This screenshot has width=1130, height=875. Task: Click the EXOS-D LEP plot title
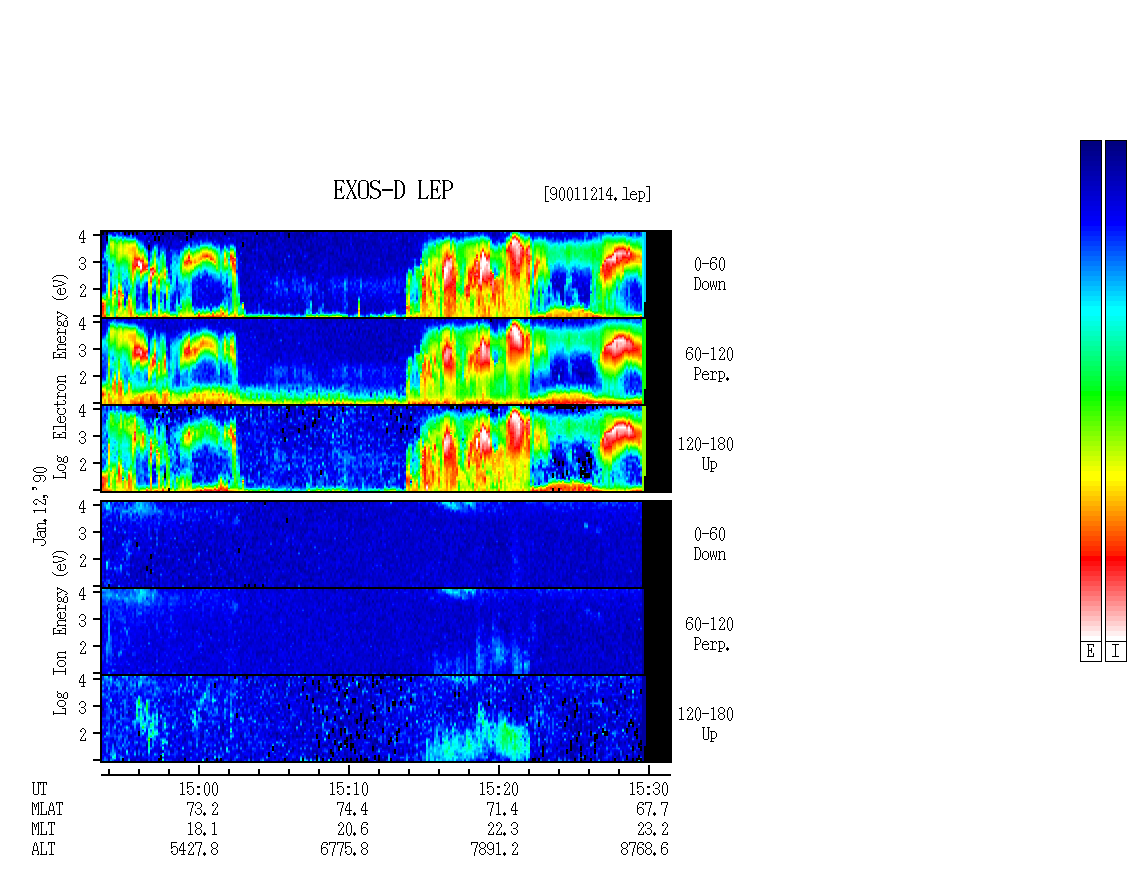click(393, 191)
